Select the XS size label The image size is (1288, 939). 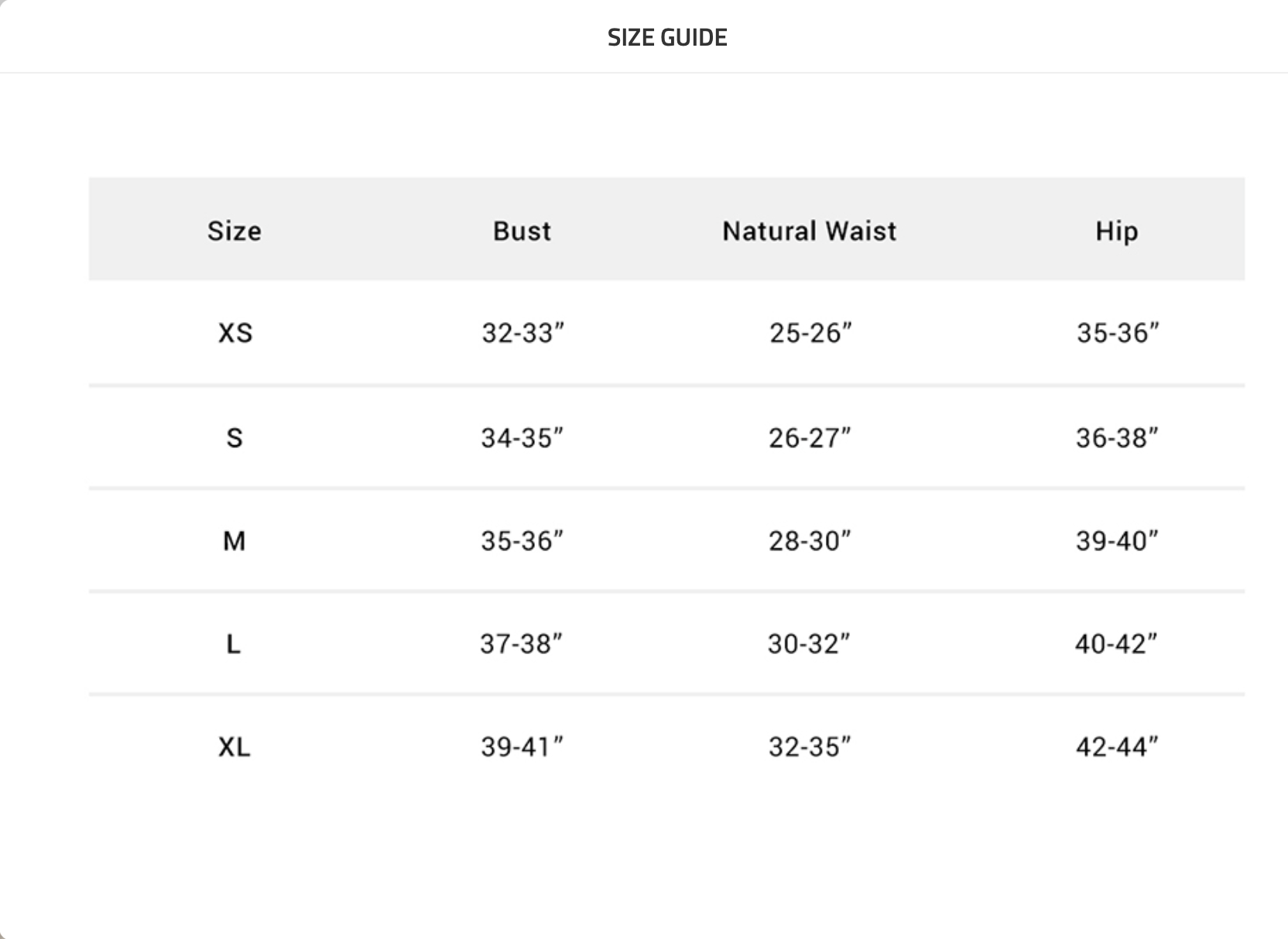[235, 333]
